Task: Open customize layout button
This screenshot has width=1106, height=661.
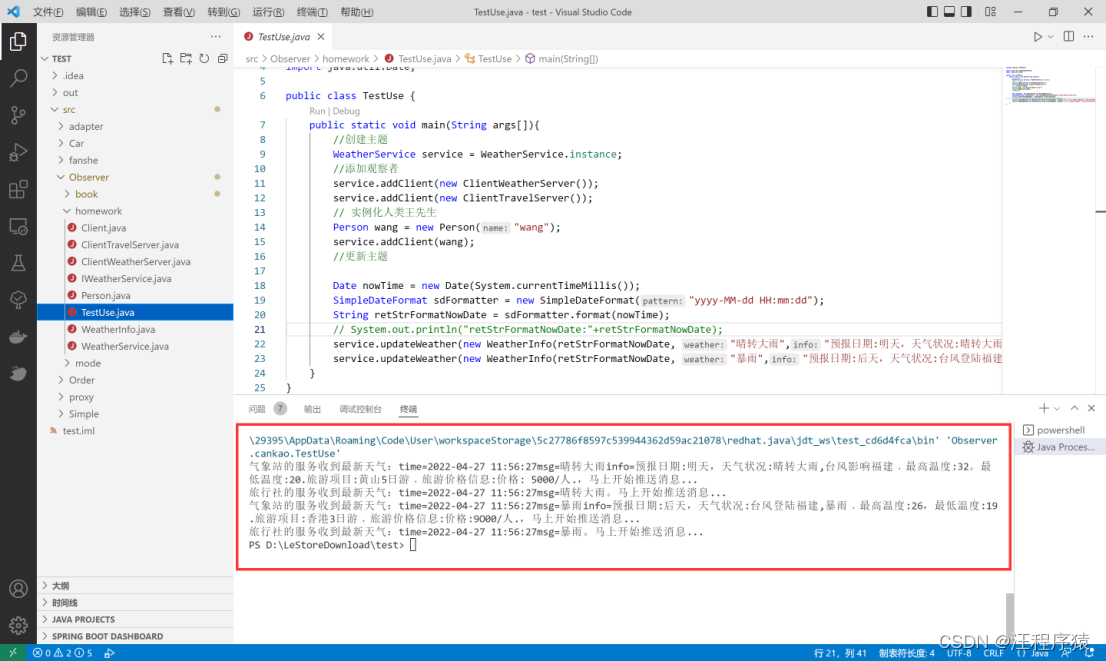Action: tap(990, 12)
